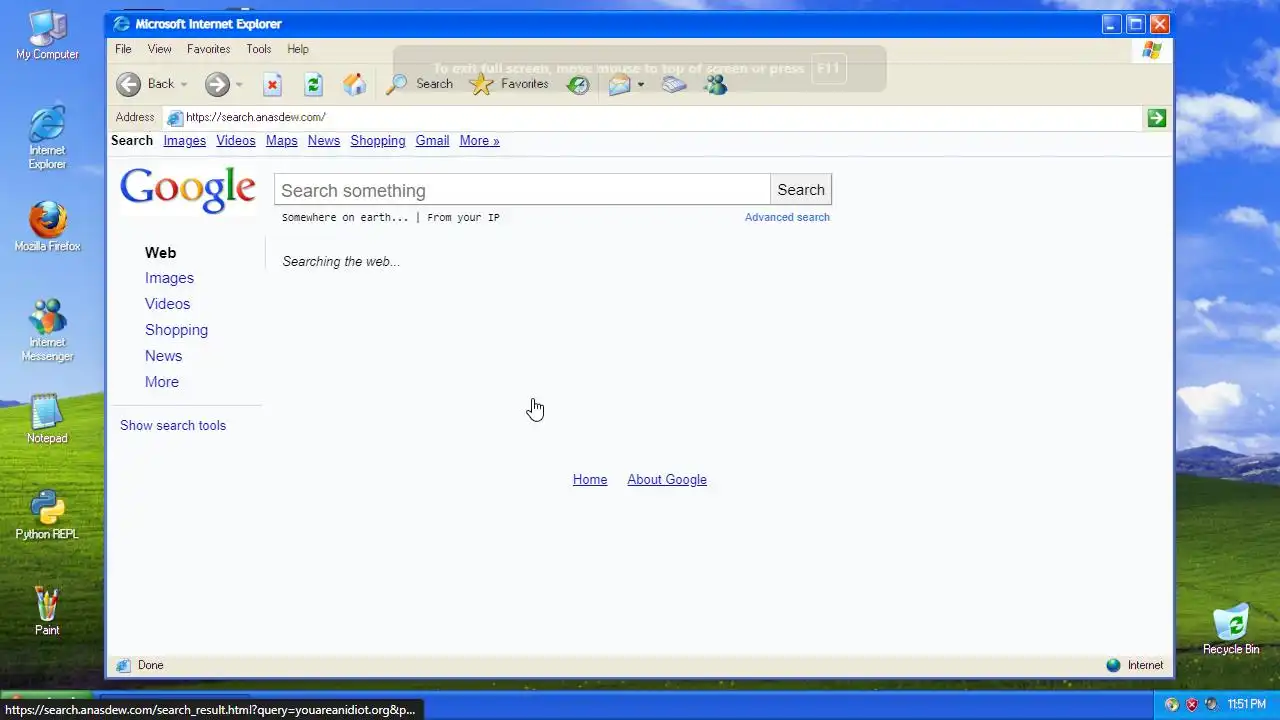Click the Mail envelope toolbar icon
This screenshot has height=720, width=1280.
(620, 85)
